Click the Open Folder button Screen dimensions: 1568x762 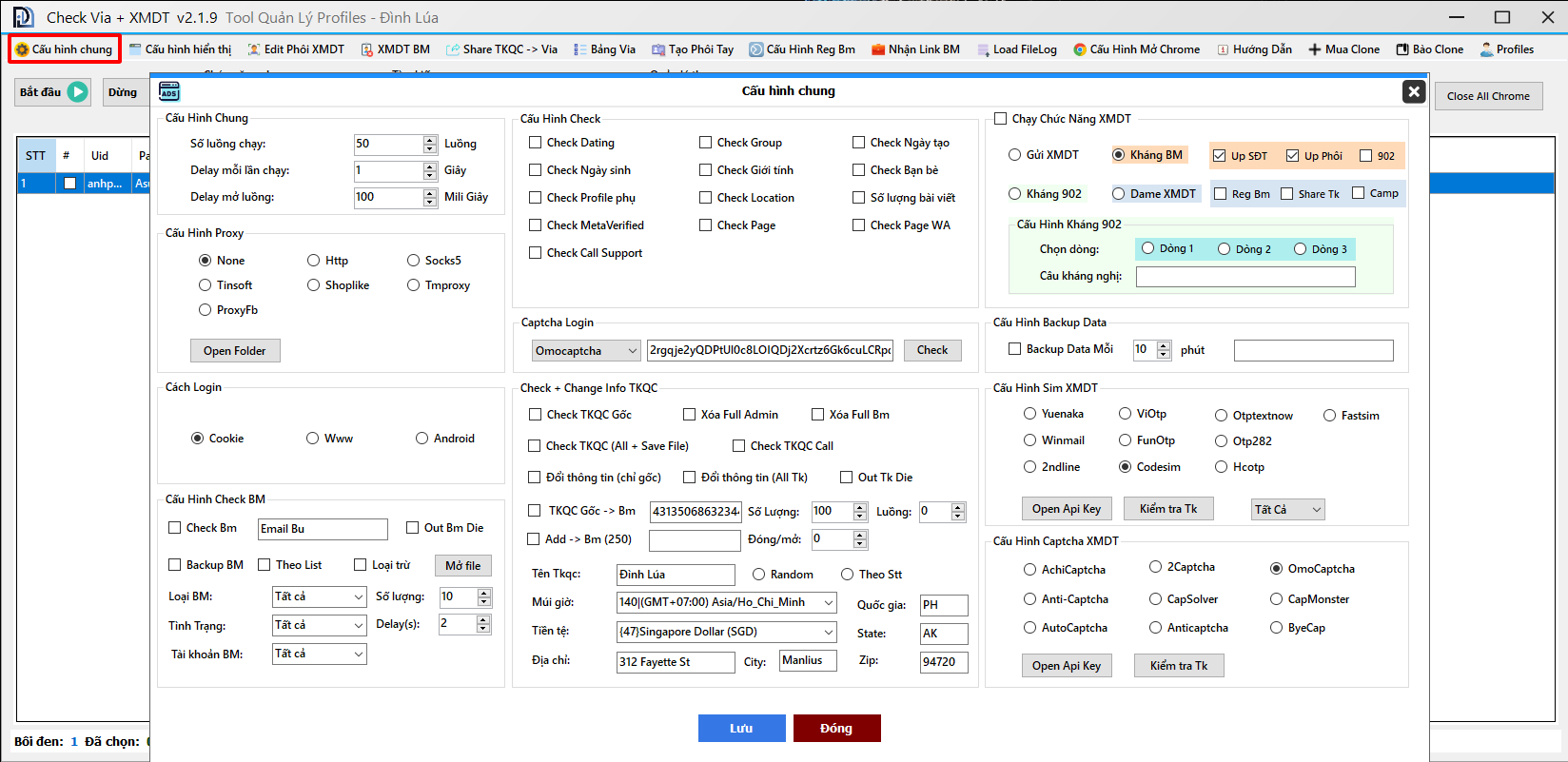coord(235,351)
